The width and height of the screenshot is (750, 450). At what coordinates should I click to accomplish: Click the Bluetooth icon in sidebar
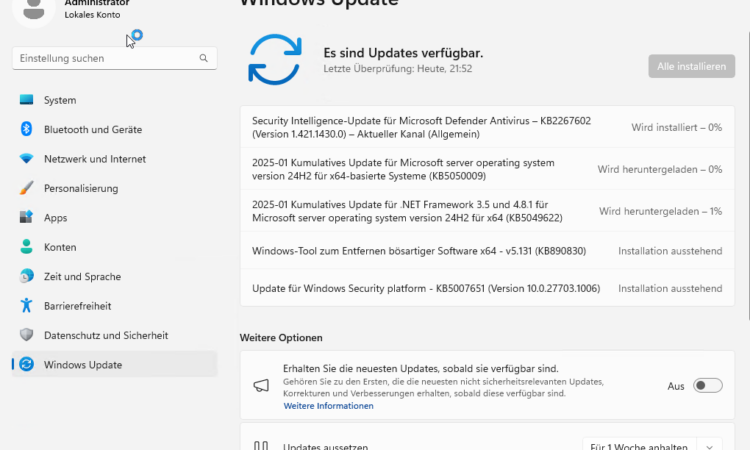(x=26, y=129)
